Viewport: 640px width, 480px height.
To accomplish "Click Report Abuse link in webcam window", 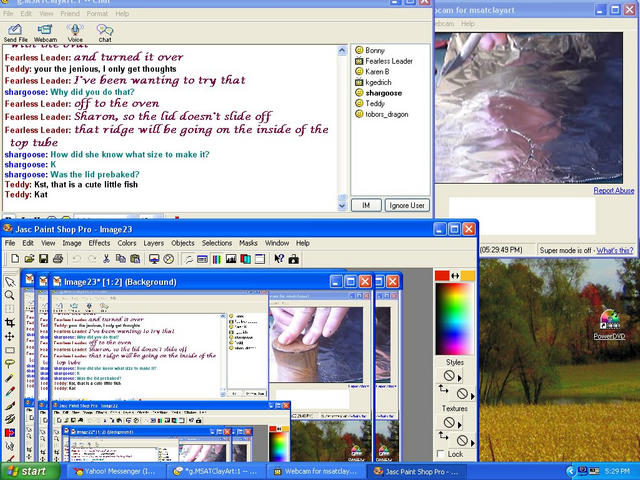I will point(613,190).
